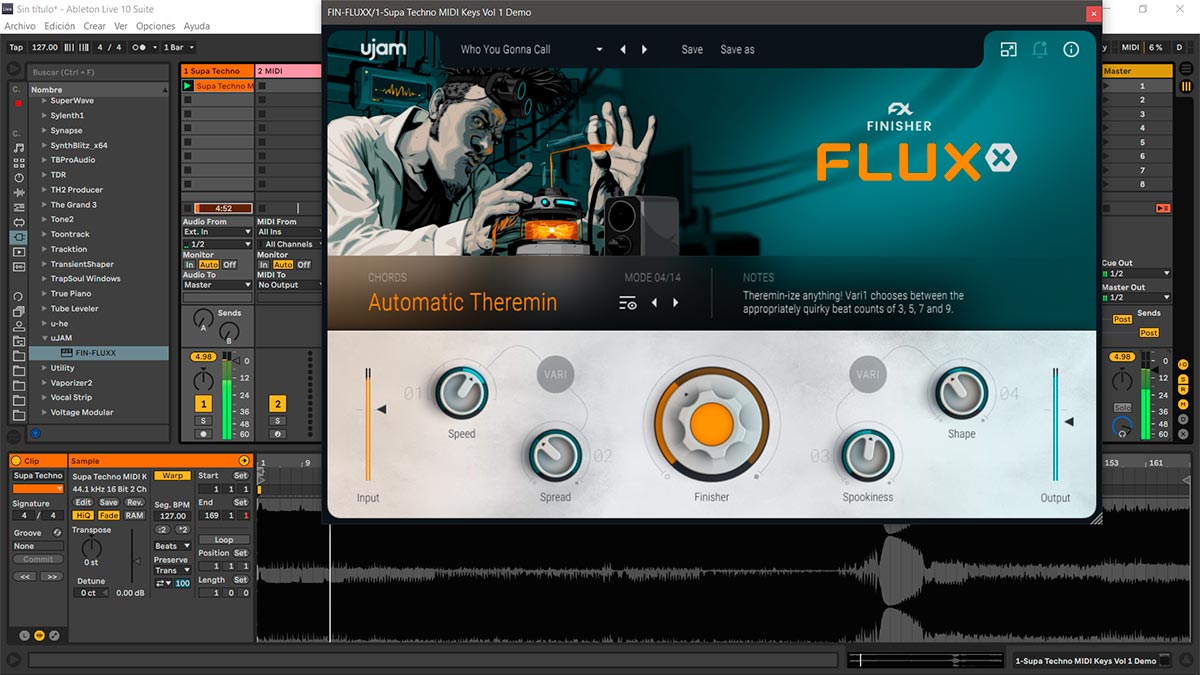Toggle the RAM button
The width and height of the screenshot is (1200, 675).
134,516
